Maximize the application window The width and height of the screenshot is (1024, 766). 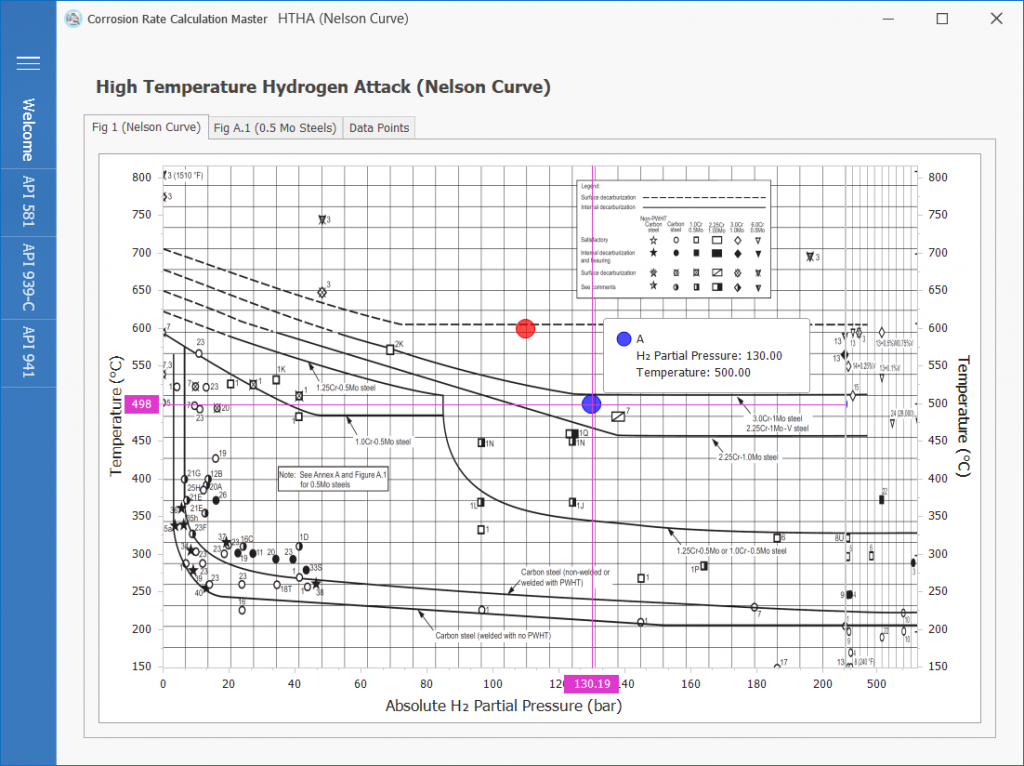pyautogui.click(x=942, y=19)
